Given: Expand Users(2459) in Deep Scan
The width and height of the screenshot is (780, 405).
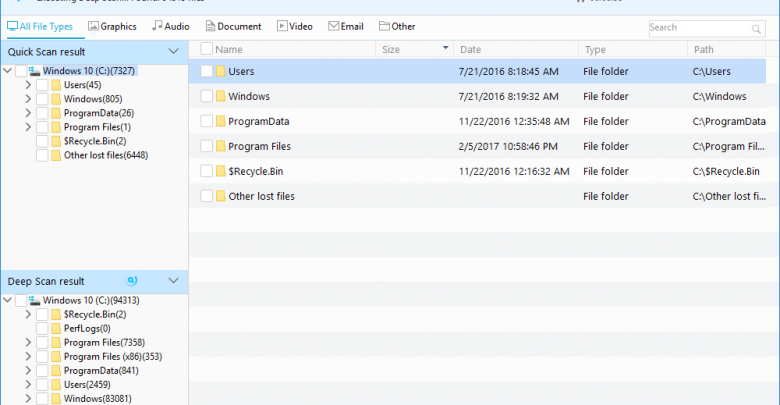Looking at the screenshot, I should point(28,384).
